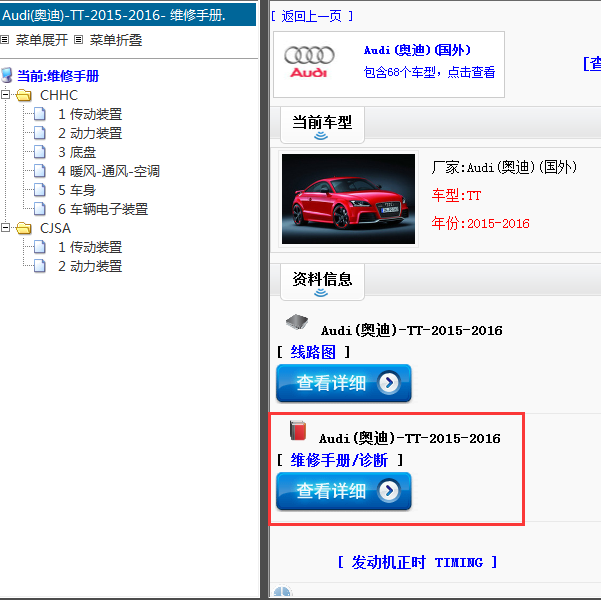Click arrow icon under 资料信息 heading
This screenshot has width=601, height=600.
point(321,293)
